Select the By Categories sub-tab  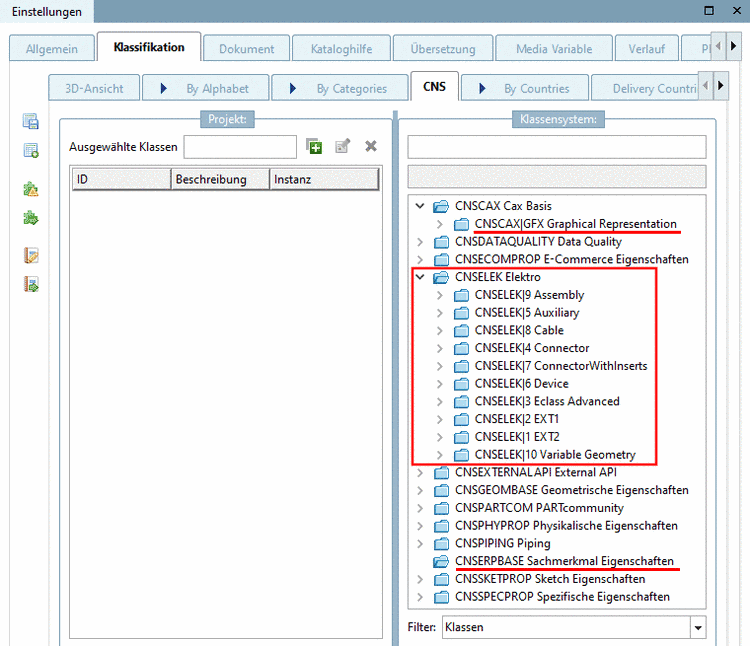[340, 88]
